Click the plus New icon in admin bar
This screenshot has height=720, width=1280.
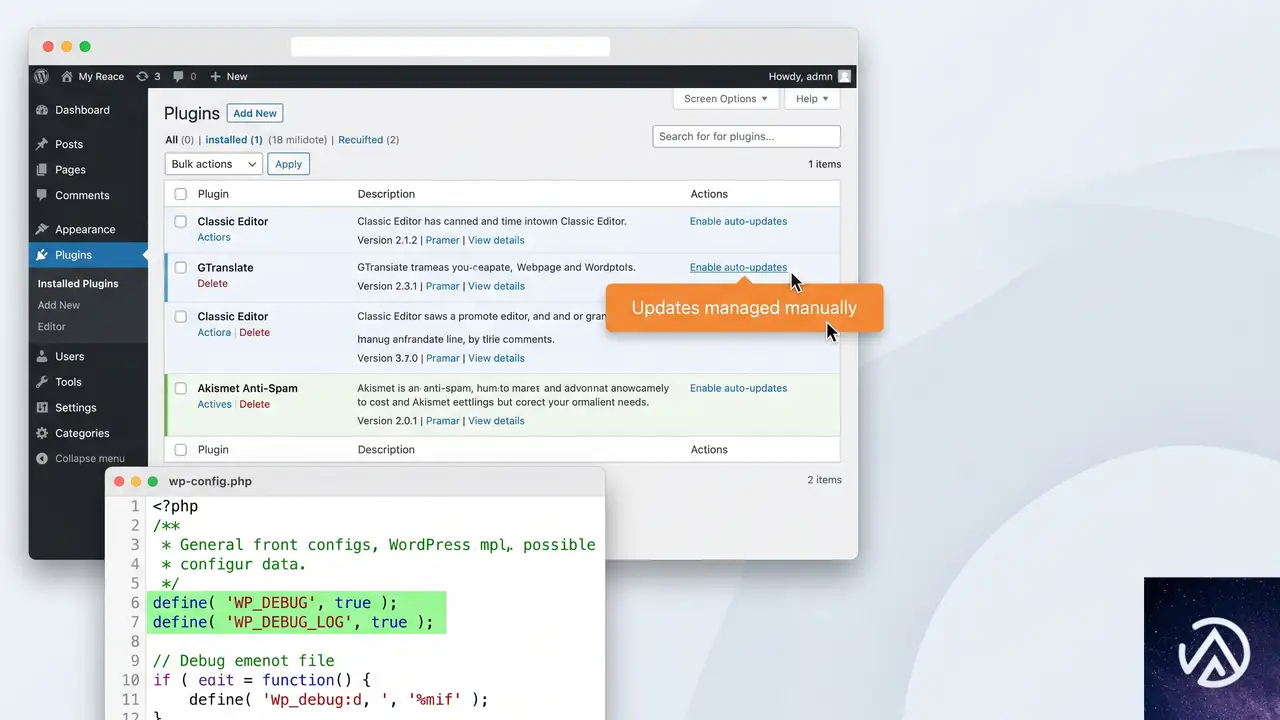point(215,76)
